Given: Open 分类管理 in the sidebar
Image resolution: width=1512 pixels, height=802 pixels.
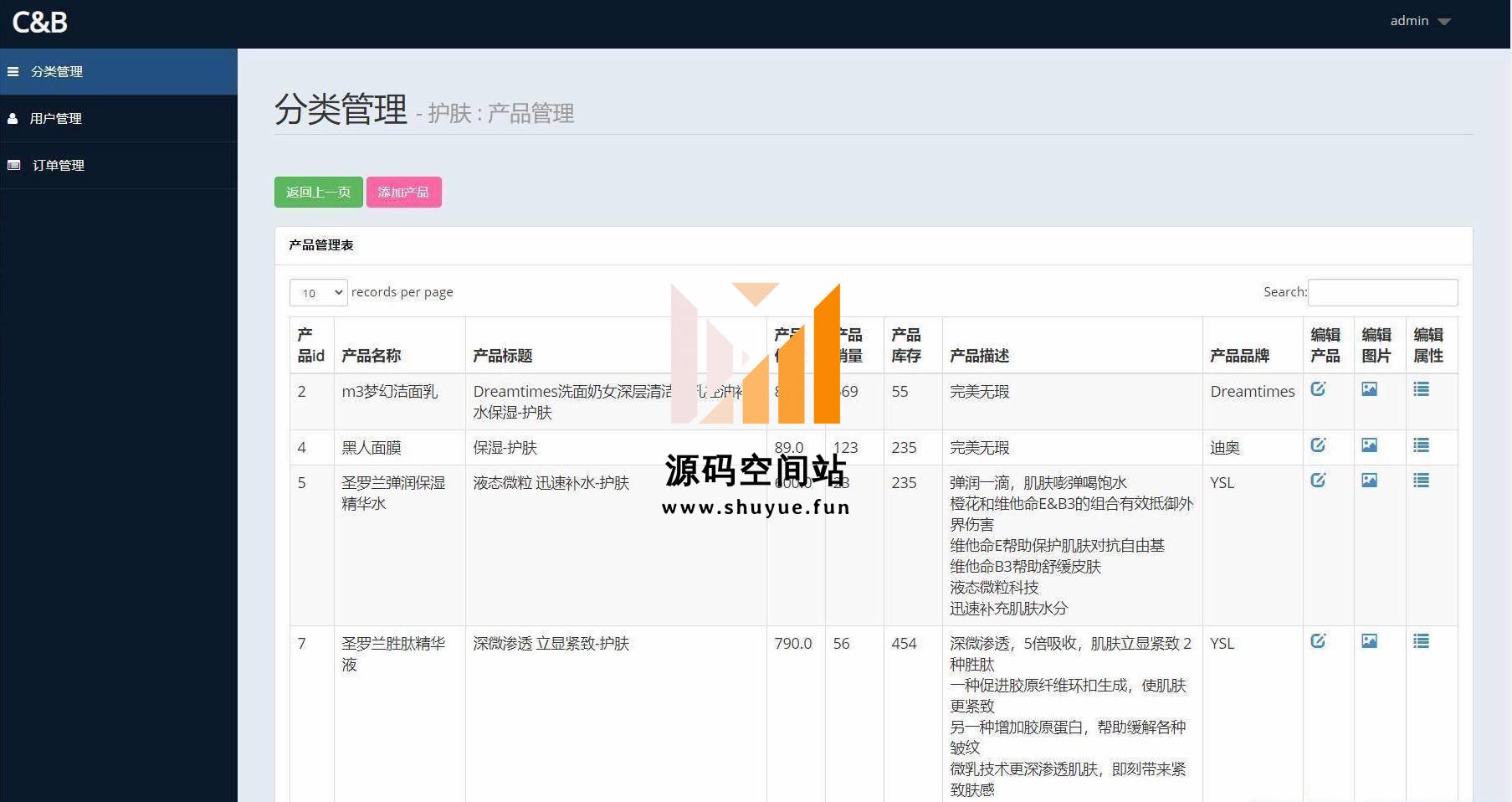Looking at the screenshot, I should click(119, 72).
